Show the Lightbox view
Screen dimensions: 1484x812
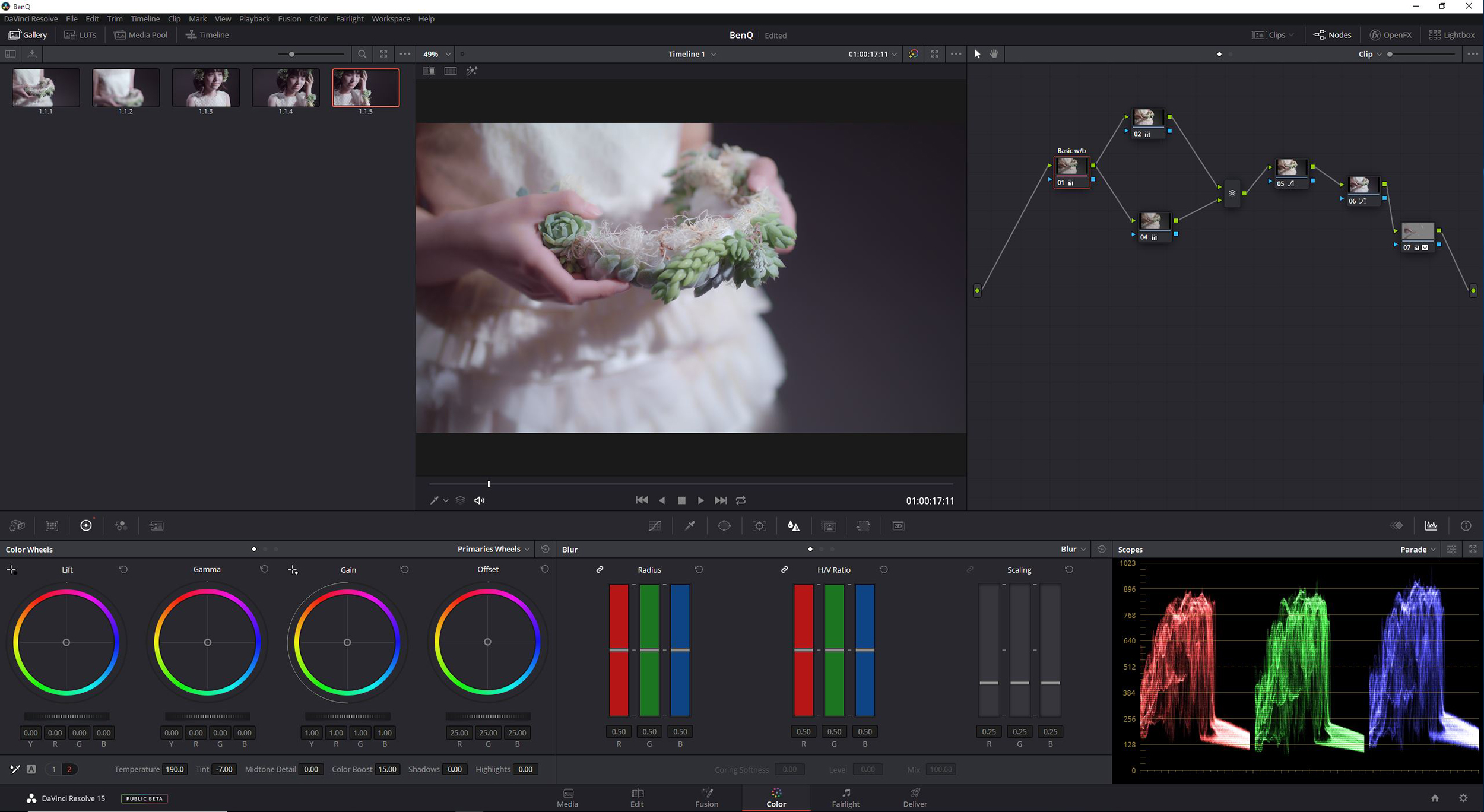[1452, 35]
